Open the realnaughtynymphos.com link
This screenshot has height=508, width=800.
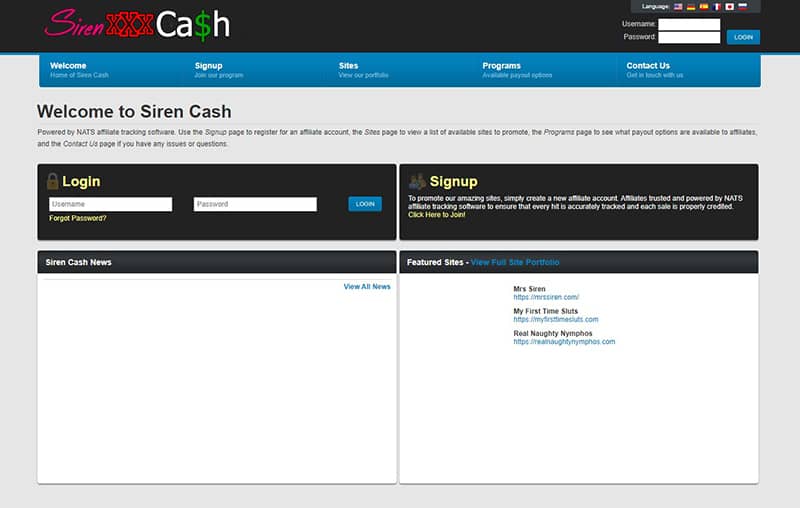564,342
